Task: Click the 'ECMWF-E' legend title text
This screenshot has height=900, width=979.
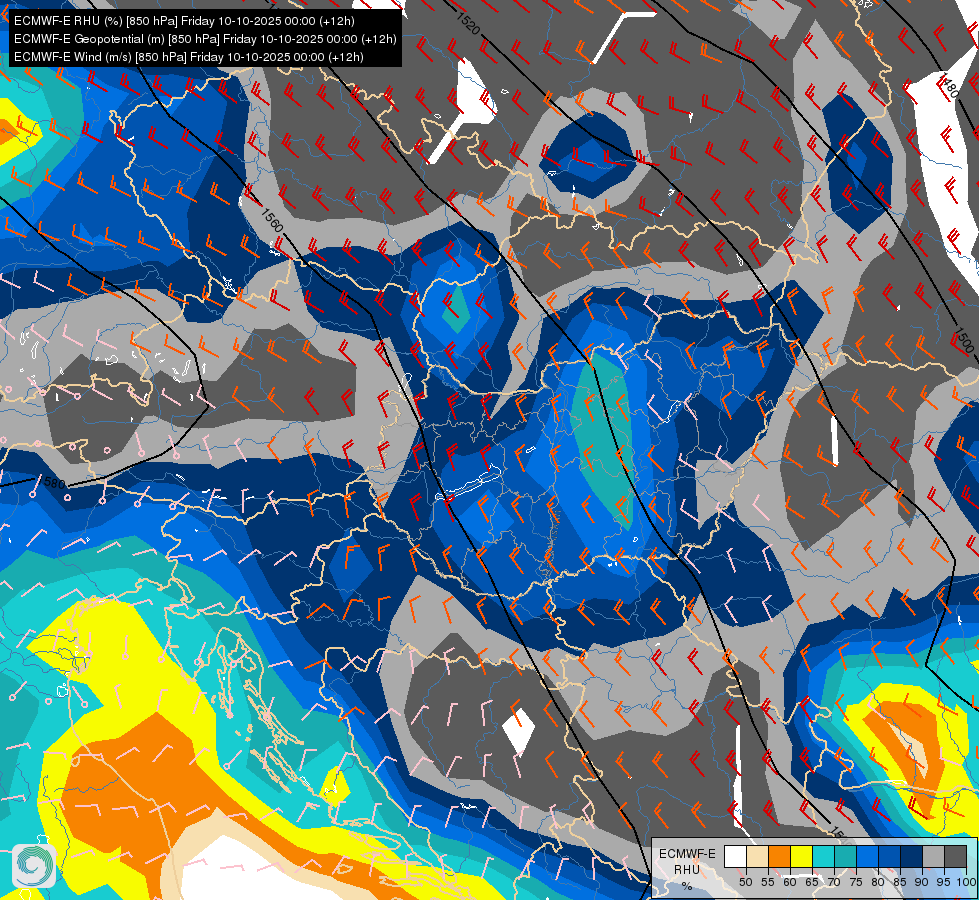Action: 687,854
